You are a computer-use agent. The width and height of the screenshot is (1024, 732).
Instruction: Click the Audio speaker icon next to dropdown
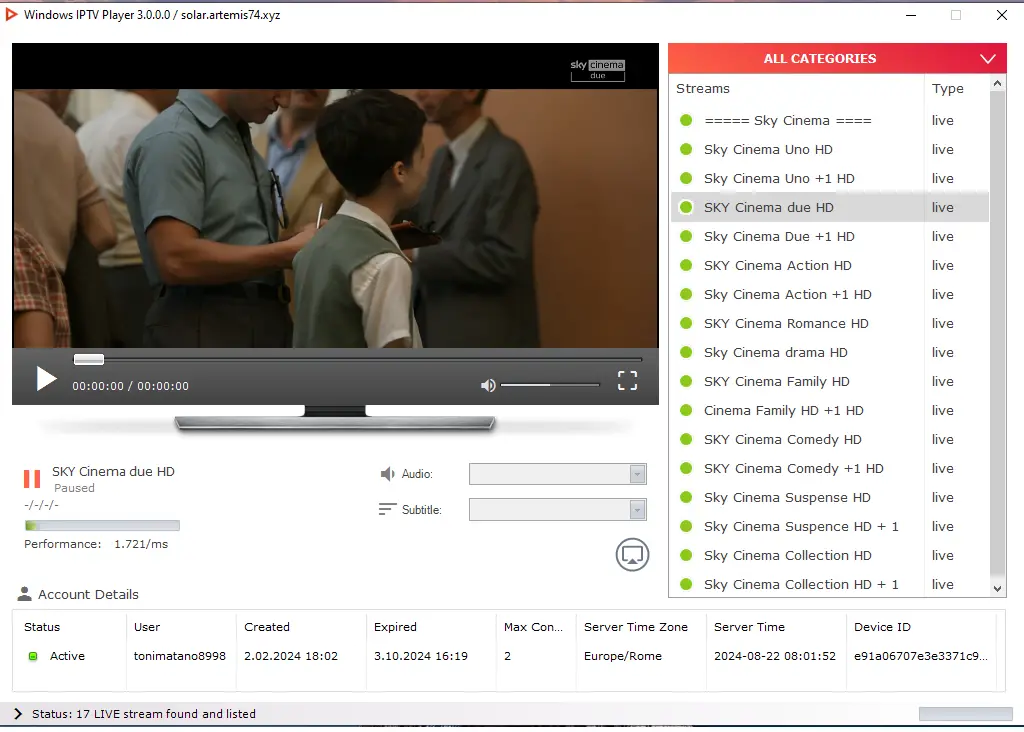pyautogui.click(x=387, y=473)
